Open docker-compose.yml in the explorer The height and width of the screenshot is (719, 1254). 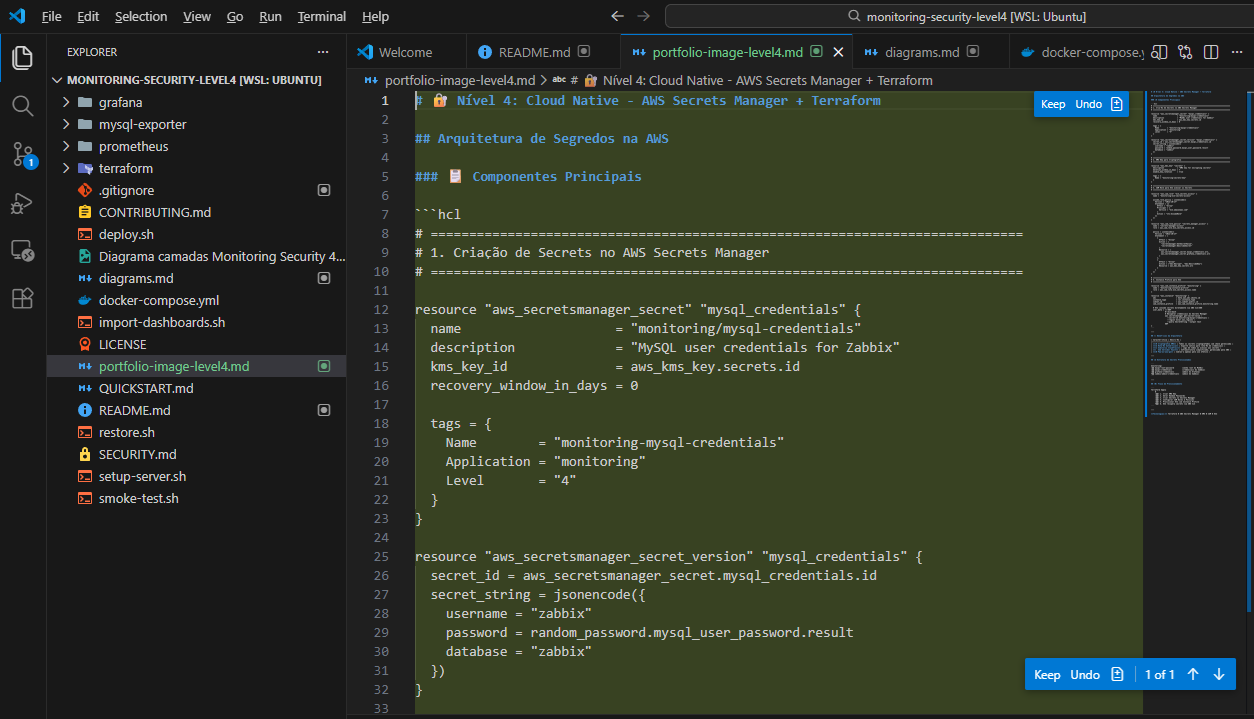tap(158, 300)
